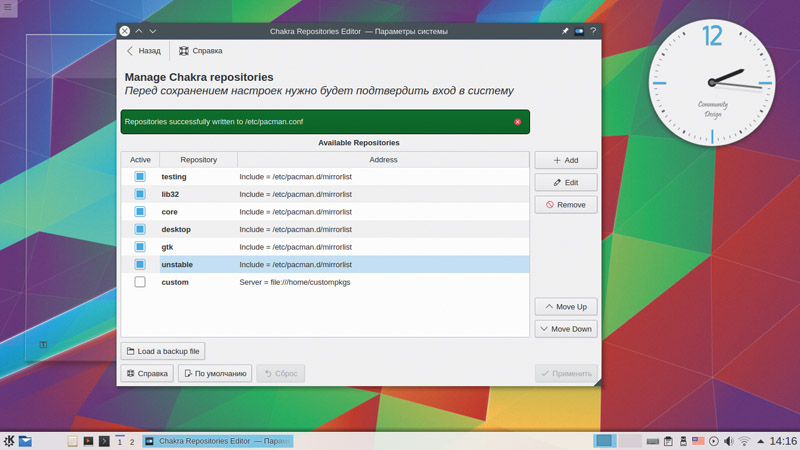Edit the selected repository
800x450 pixels.
point(566,182)
